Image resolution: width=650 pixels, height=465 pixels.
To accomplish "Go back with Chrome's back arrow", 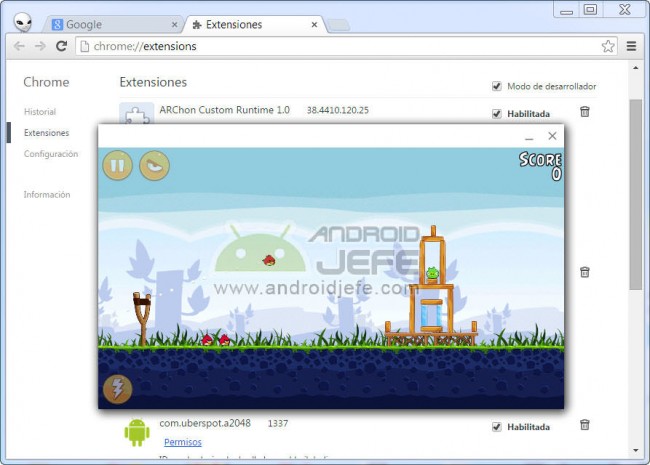I will pos(19,46).
